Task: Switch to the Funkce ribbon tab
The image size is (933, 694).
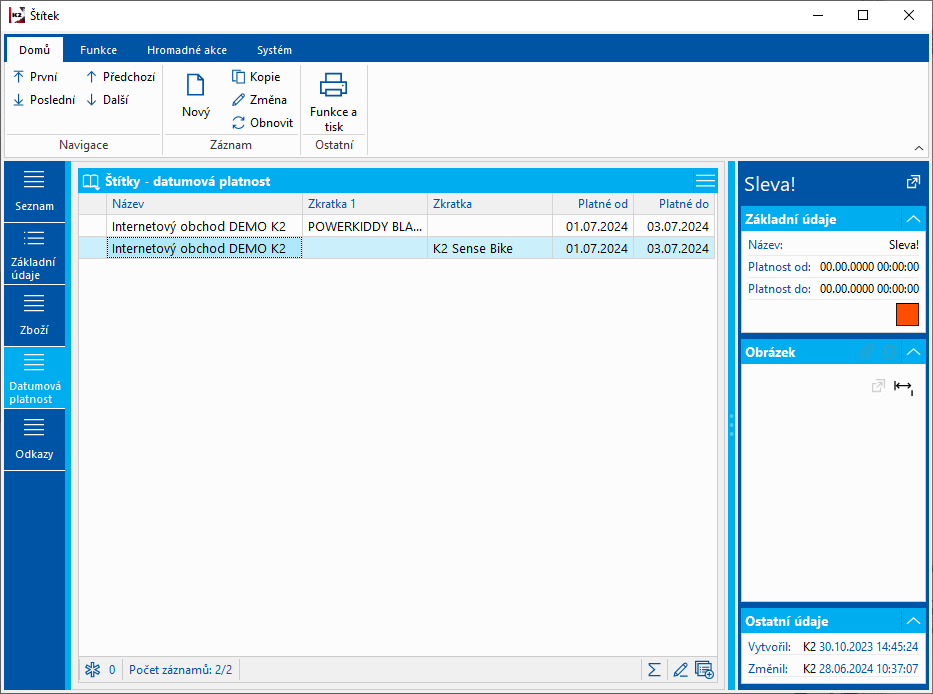Action: (99, 50)
